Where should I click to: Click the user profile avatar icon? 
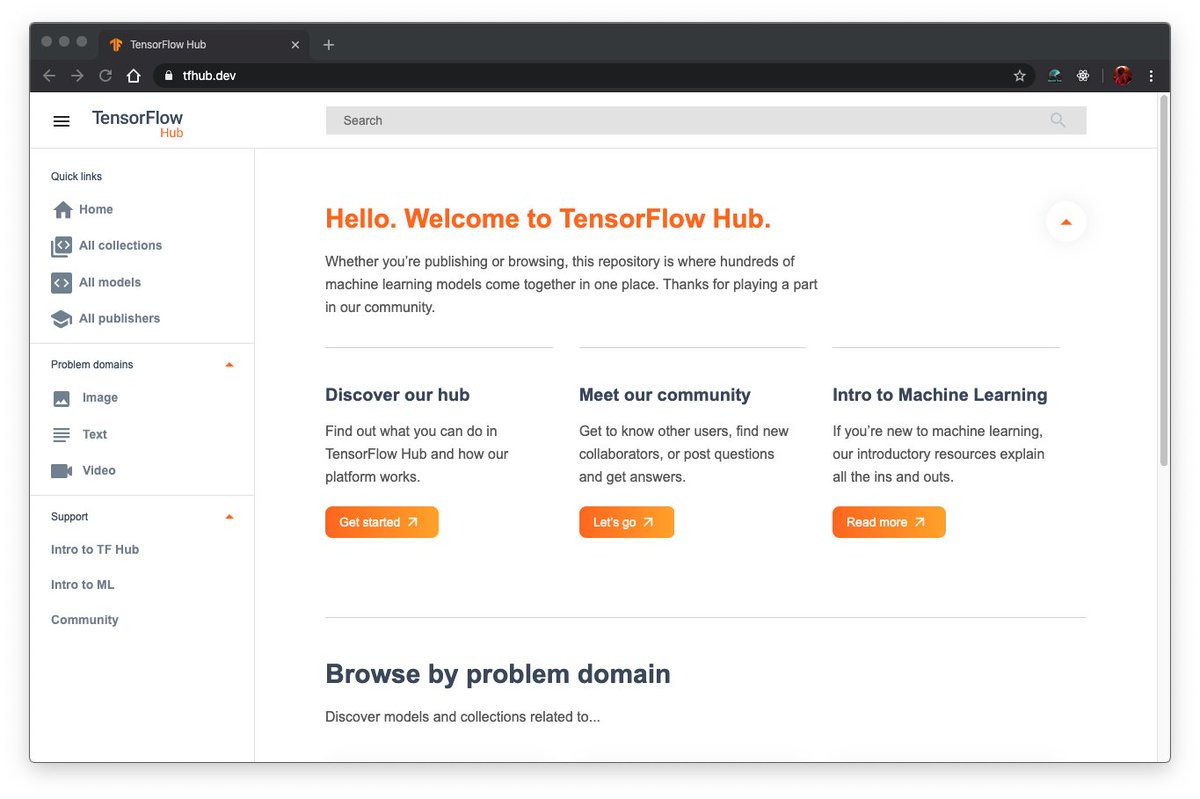[1122, 76]
